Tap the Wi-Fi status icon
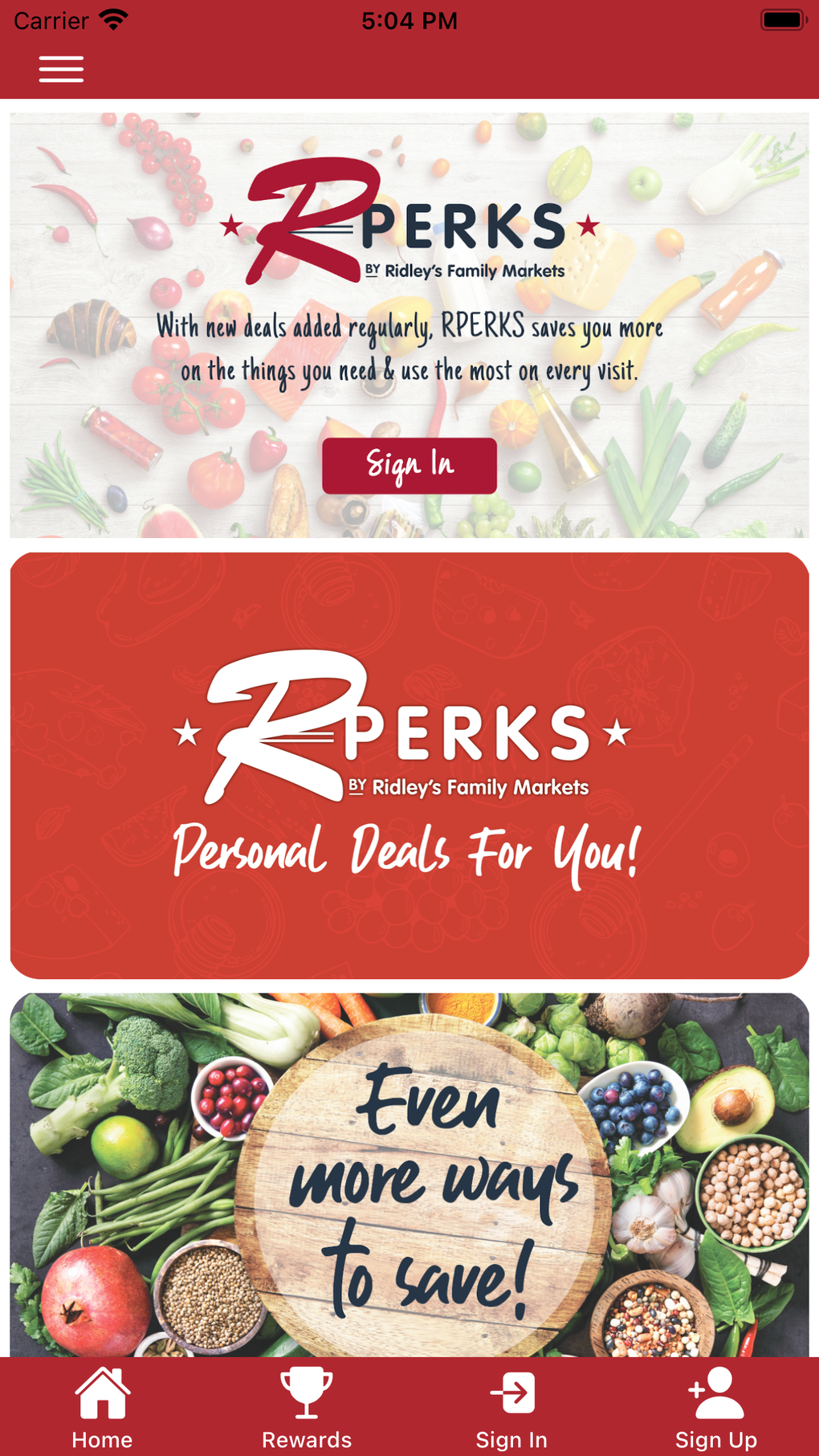Screen dimensions: 819x1456 [113, 20]
